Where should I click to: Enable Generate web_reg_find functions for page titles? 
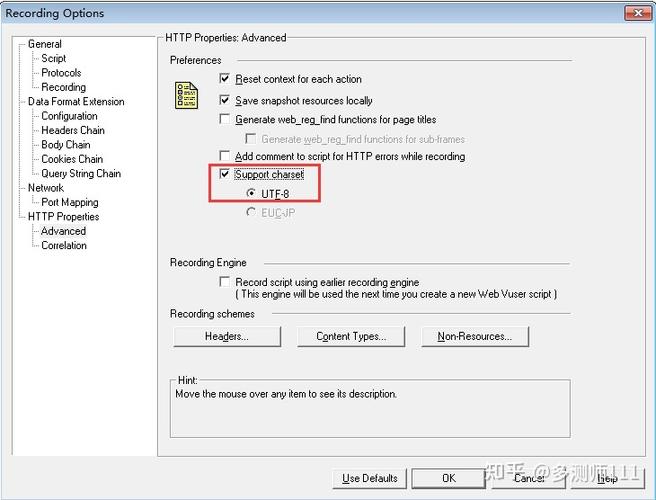point(225,120)
